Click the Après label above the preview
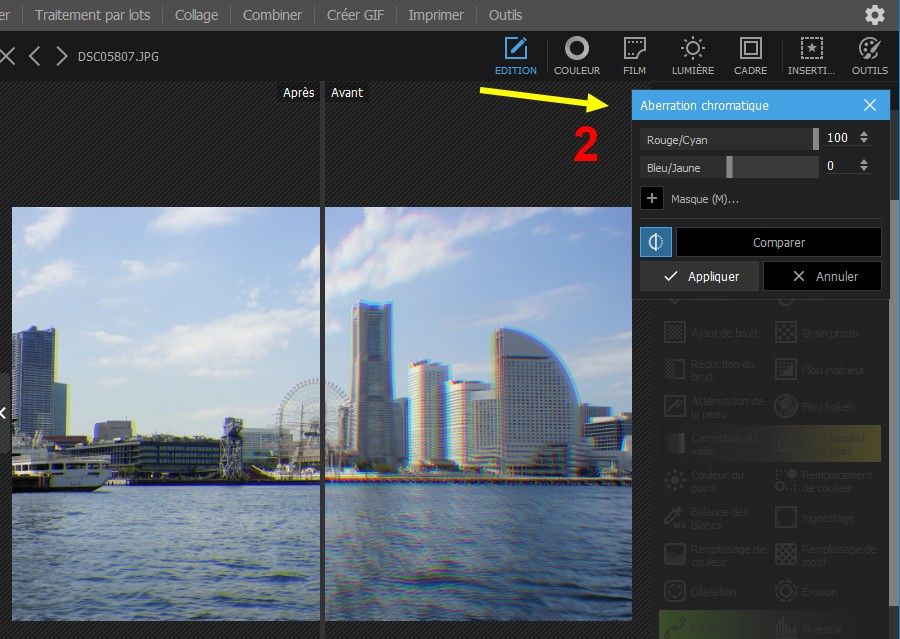 tap(298, 92)
